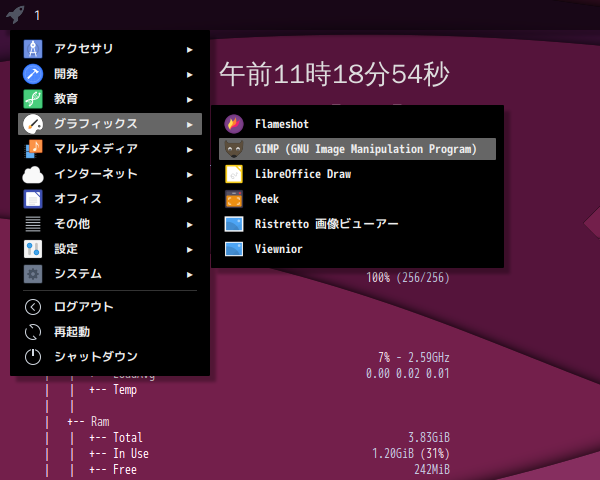The image size is (600, 480).
Task: Launch Flameshot from the graphics submenu
Action: pos(357,124)
